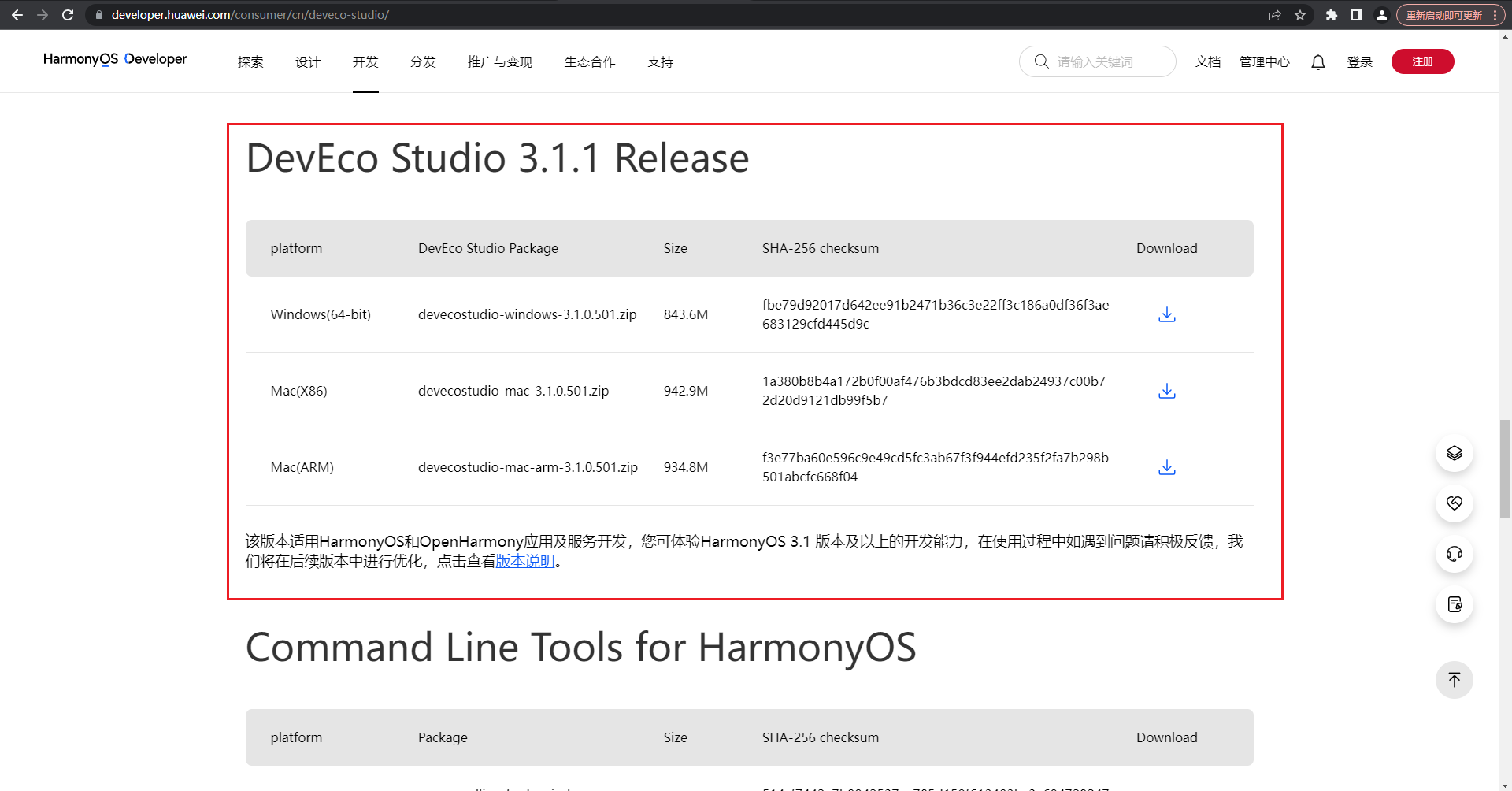
Task: Open the Chrome three-dot menu
Action: (x=1495, y=15)
